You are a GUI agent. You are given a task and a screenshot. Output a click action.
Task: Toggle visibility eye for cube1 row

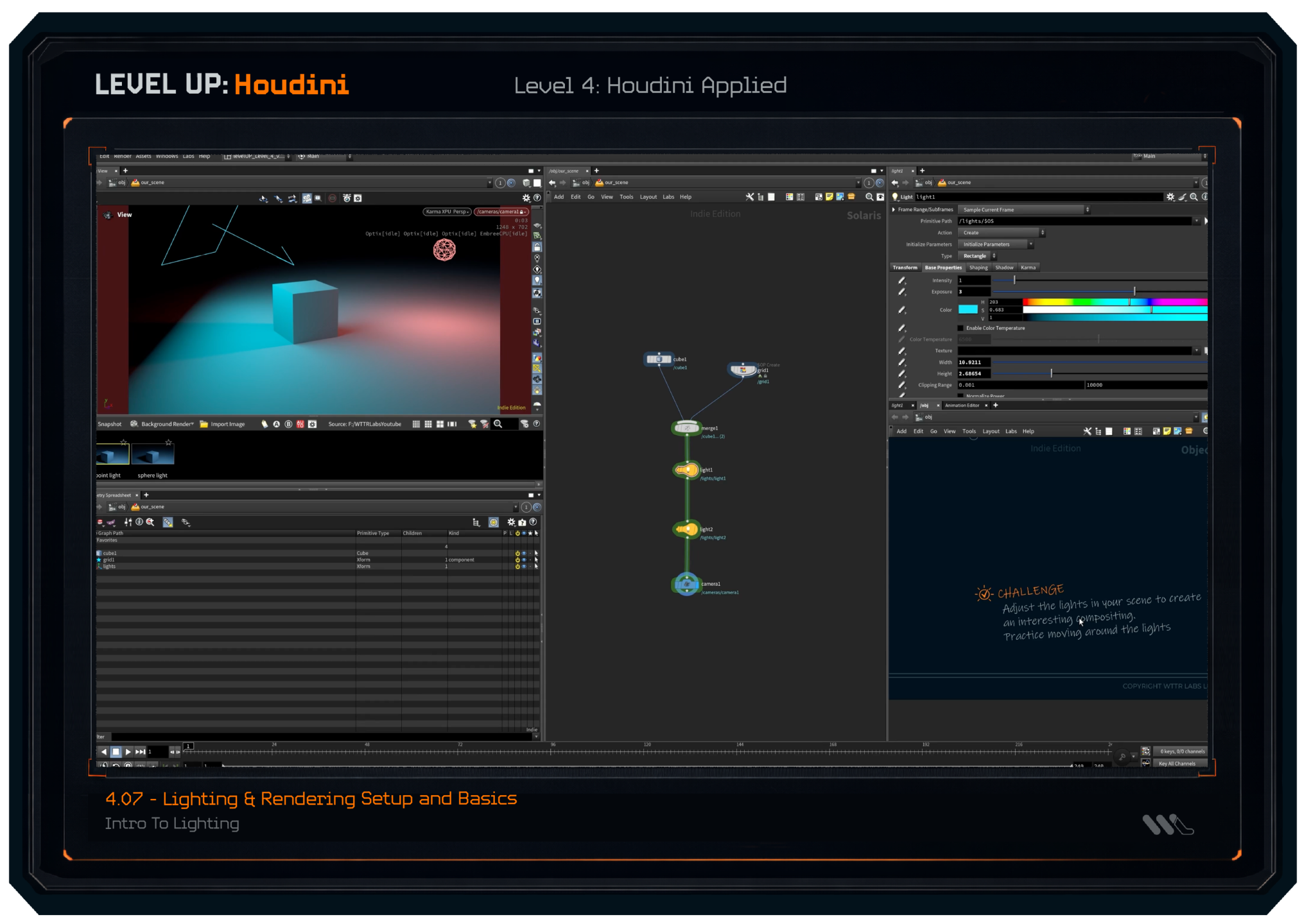(x=524, y=553)
